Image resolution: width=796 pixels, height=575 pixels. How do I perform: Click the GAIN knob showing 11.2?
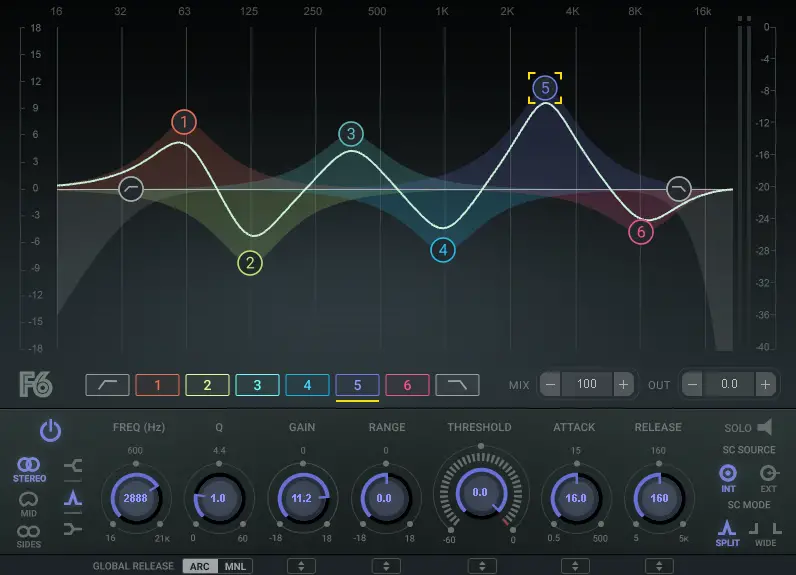(x=302, y=498)
